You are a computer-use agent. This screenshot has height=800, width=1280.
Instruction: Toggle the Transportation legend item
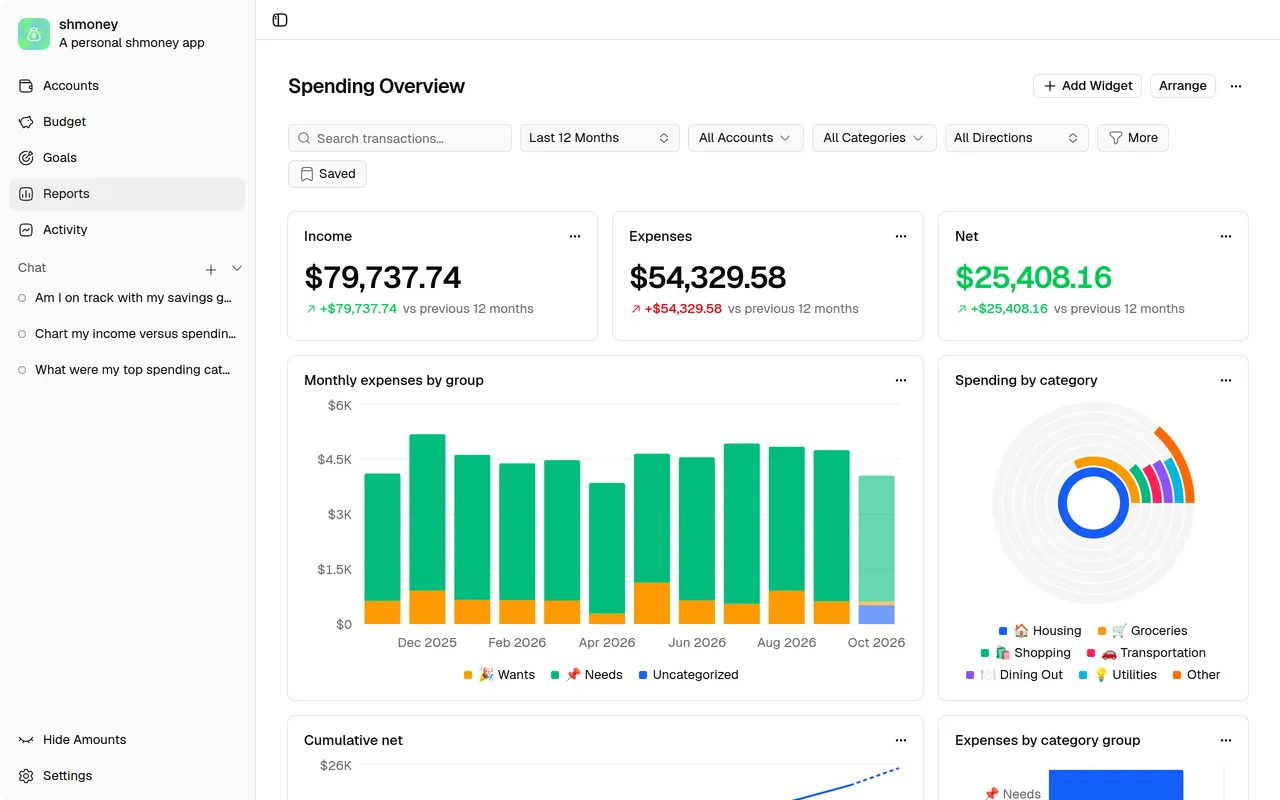point(1146,653)
